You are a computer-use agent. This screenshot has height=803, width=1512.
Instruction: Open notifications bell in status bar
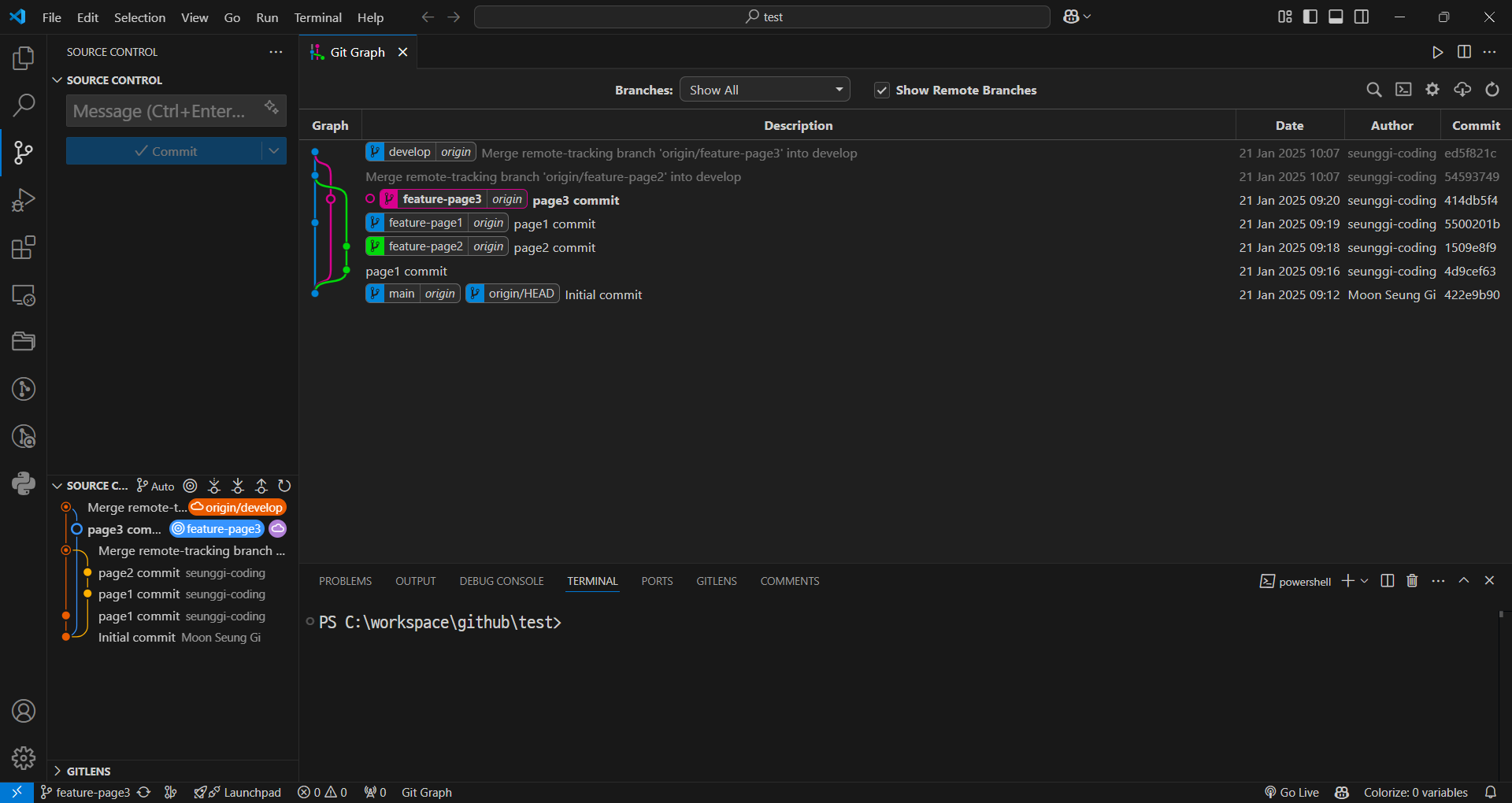coord(1491,792)
